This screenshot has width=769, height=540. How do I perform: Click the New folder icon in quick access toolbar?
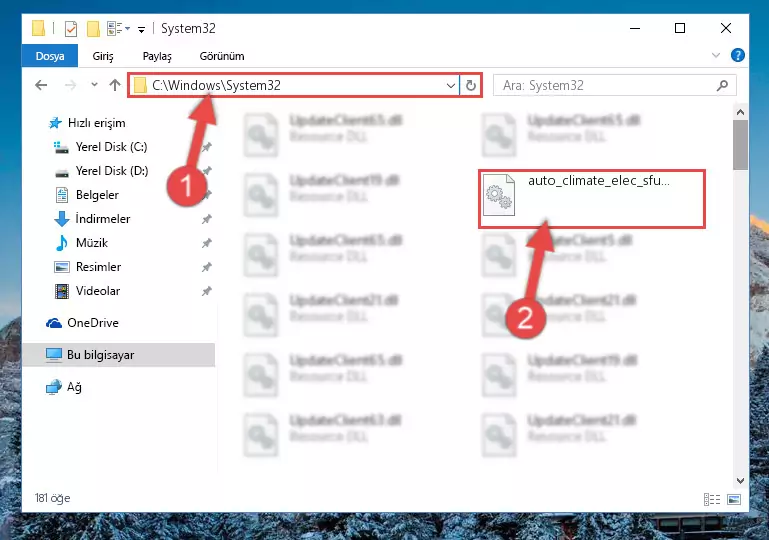(93, 29)
